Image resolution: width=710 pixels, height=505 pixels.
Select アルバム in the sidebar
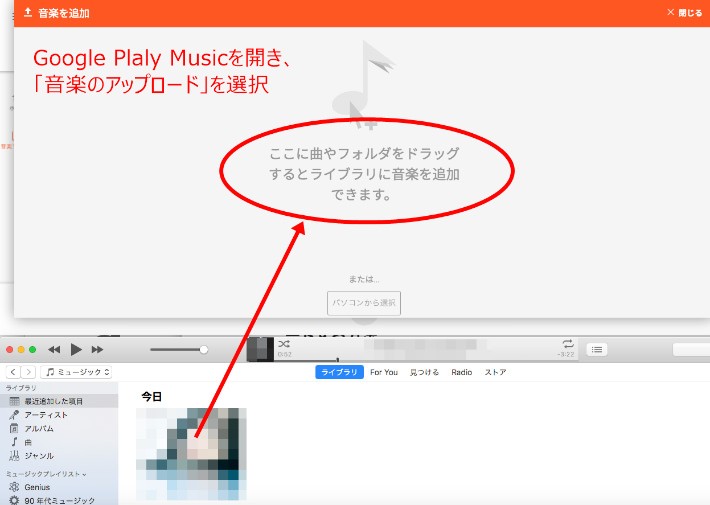(x=59, y=428)
